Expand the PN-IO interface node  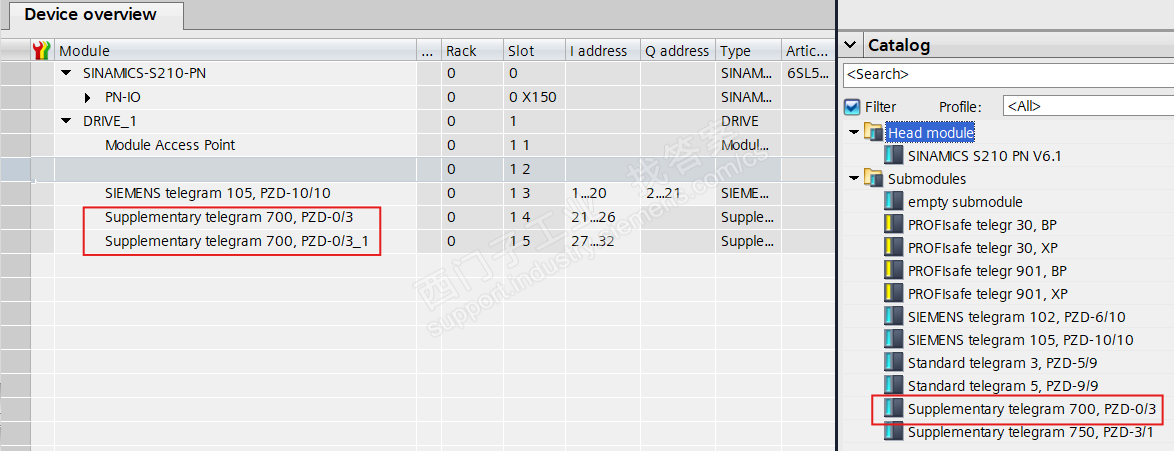coord(88,97)
